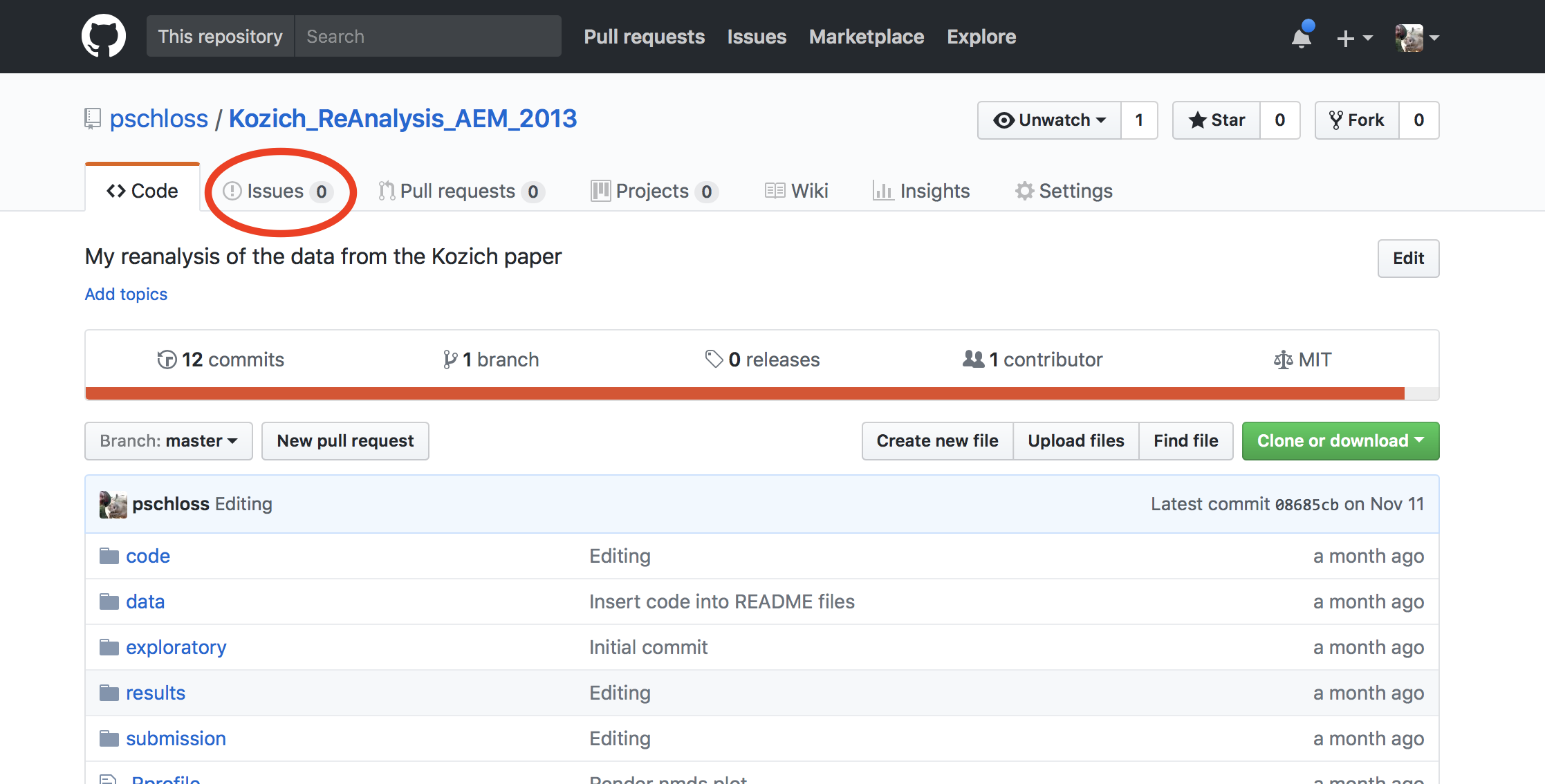View the 12 commits history

(221, 360)
